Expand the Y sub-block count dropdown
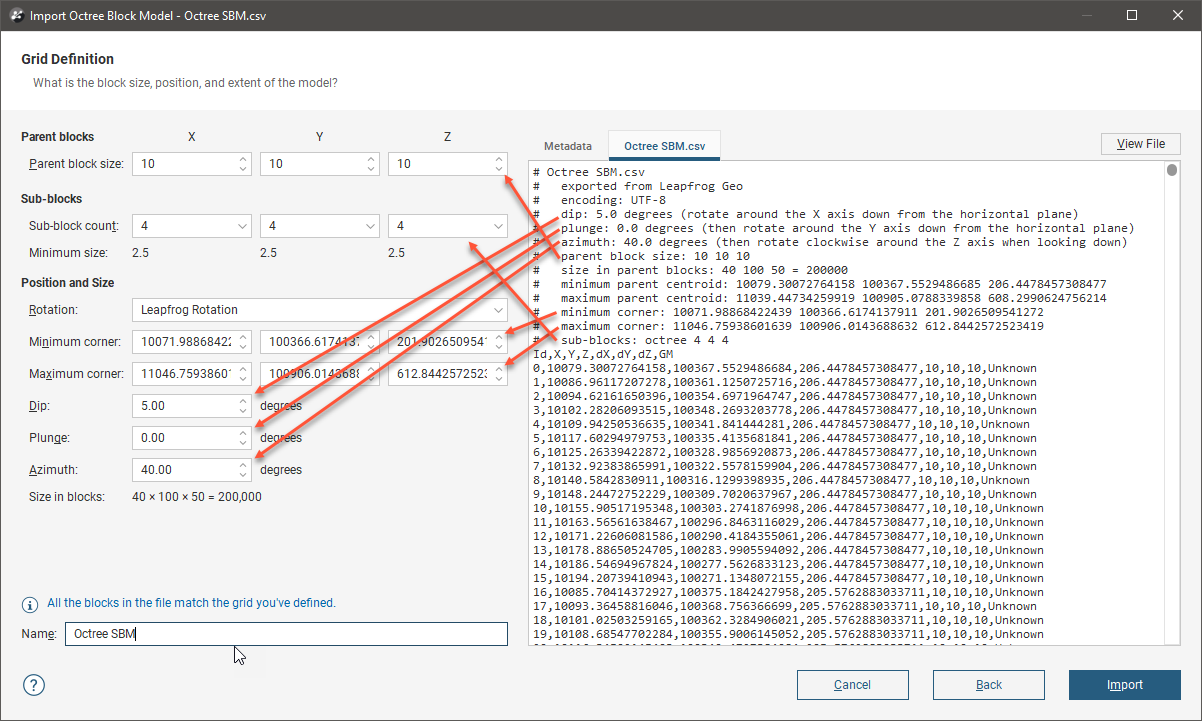The image size is (1202, 721). pos(319,227)
